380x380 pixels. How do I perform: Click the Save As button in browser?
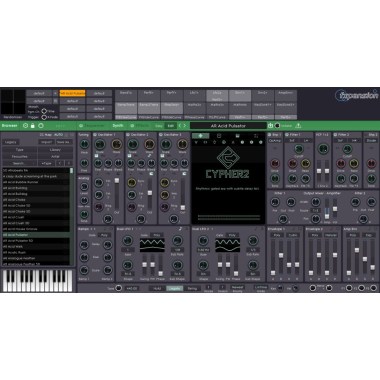pyautogui.click(x=63, y=142)
